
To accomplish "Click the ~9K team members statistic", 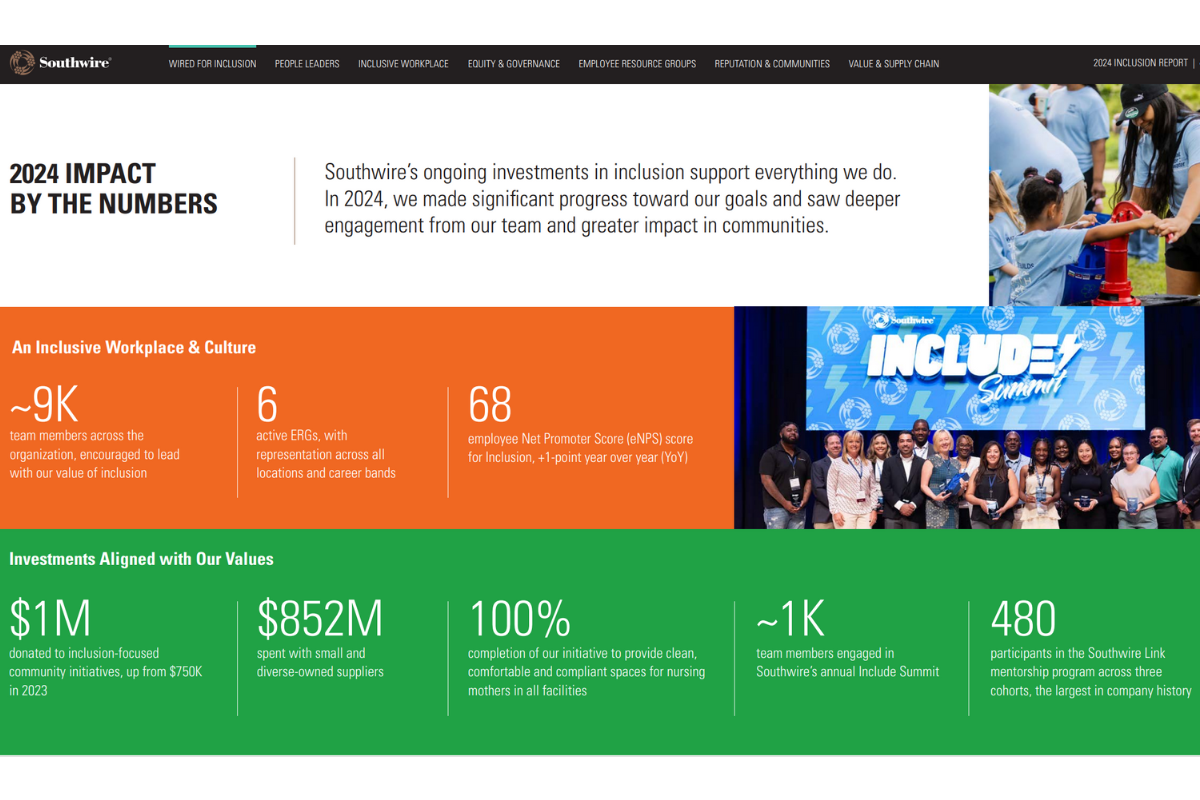I will 44,406.
